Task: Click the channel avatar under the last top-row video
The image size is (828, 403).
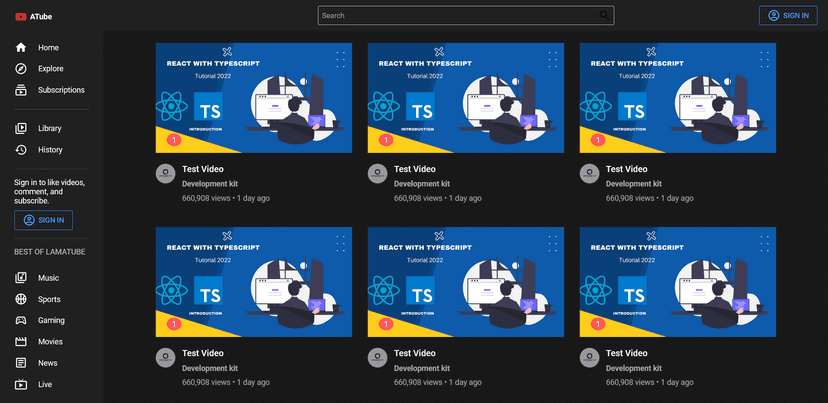Action: (x=589, y=173)
